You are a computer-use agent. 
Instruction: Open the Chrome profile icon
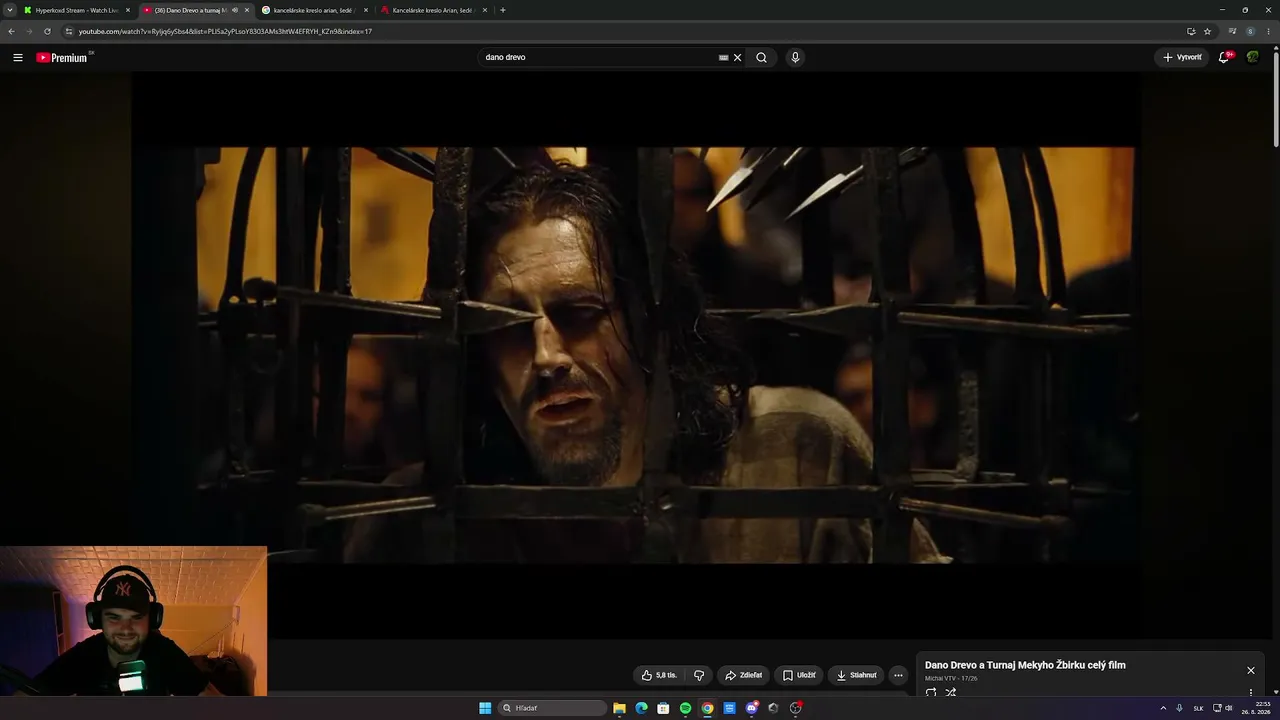click(x=1250, y=31)
